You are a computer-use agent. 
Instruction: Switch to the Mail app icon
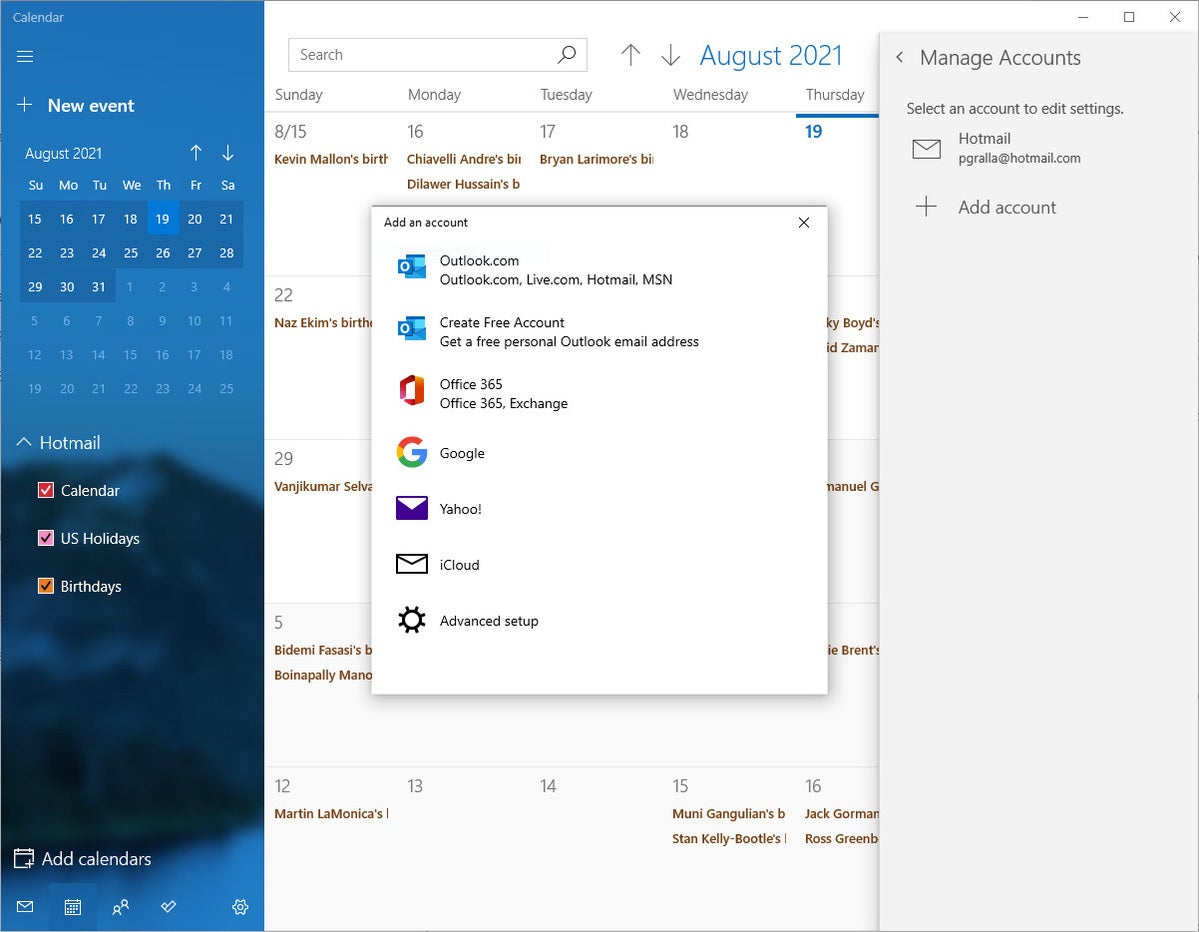click(24, 907)
